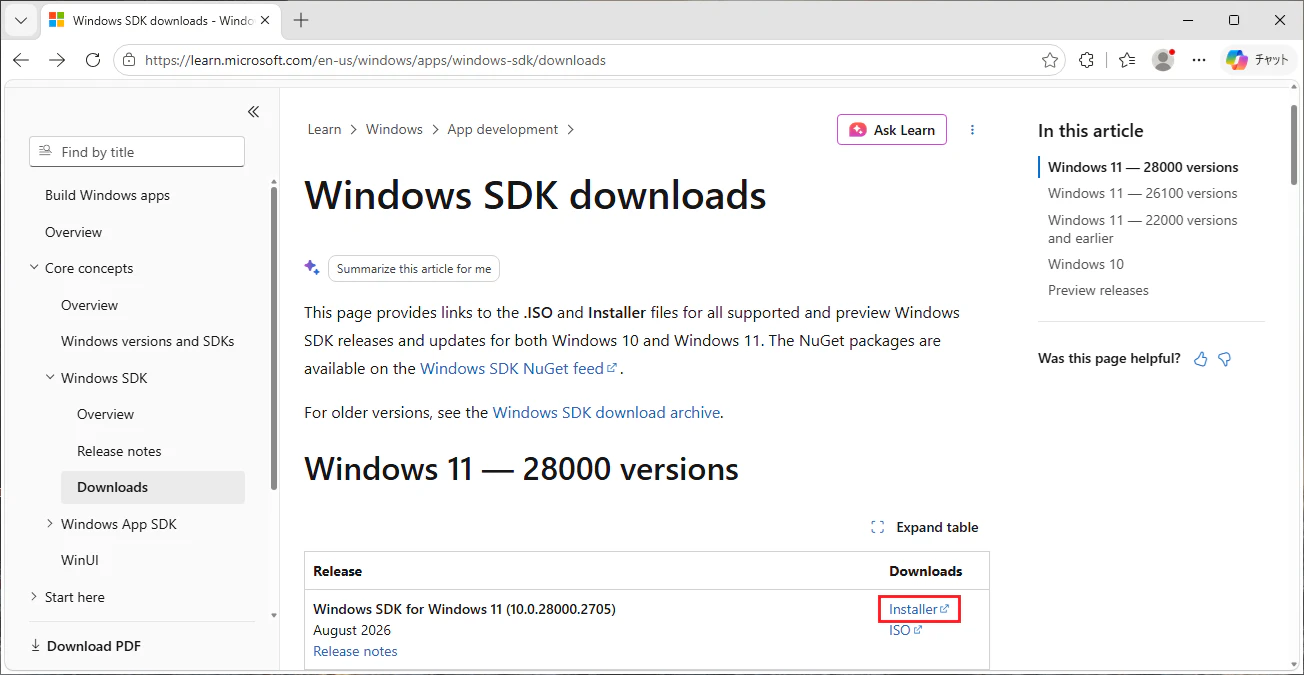The height and width of the screenshot is (675, 1304).
Task: Download the Installer for SDK 10.0.28000.2705
Action: 919,609
